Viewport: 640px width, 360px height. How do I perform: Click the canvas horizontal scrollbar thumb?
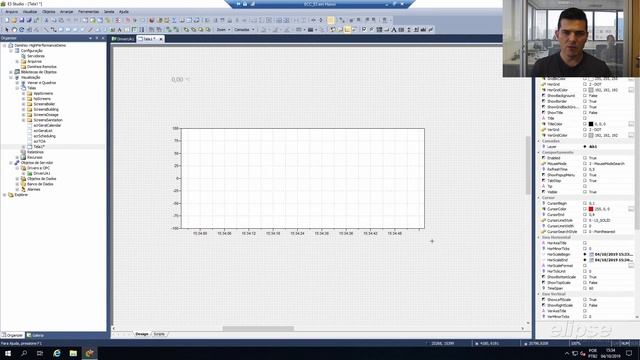coord(258,328)
